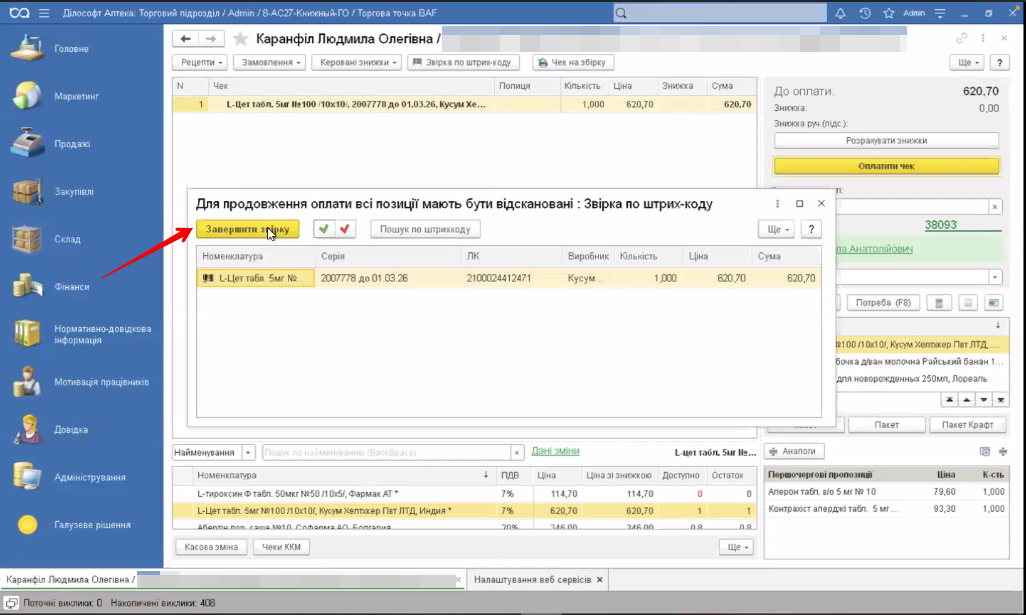Open the Замовлення menu
1026x615 pixels.
pos(270,63)
